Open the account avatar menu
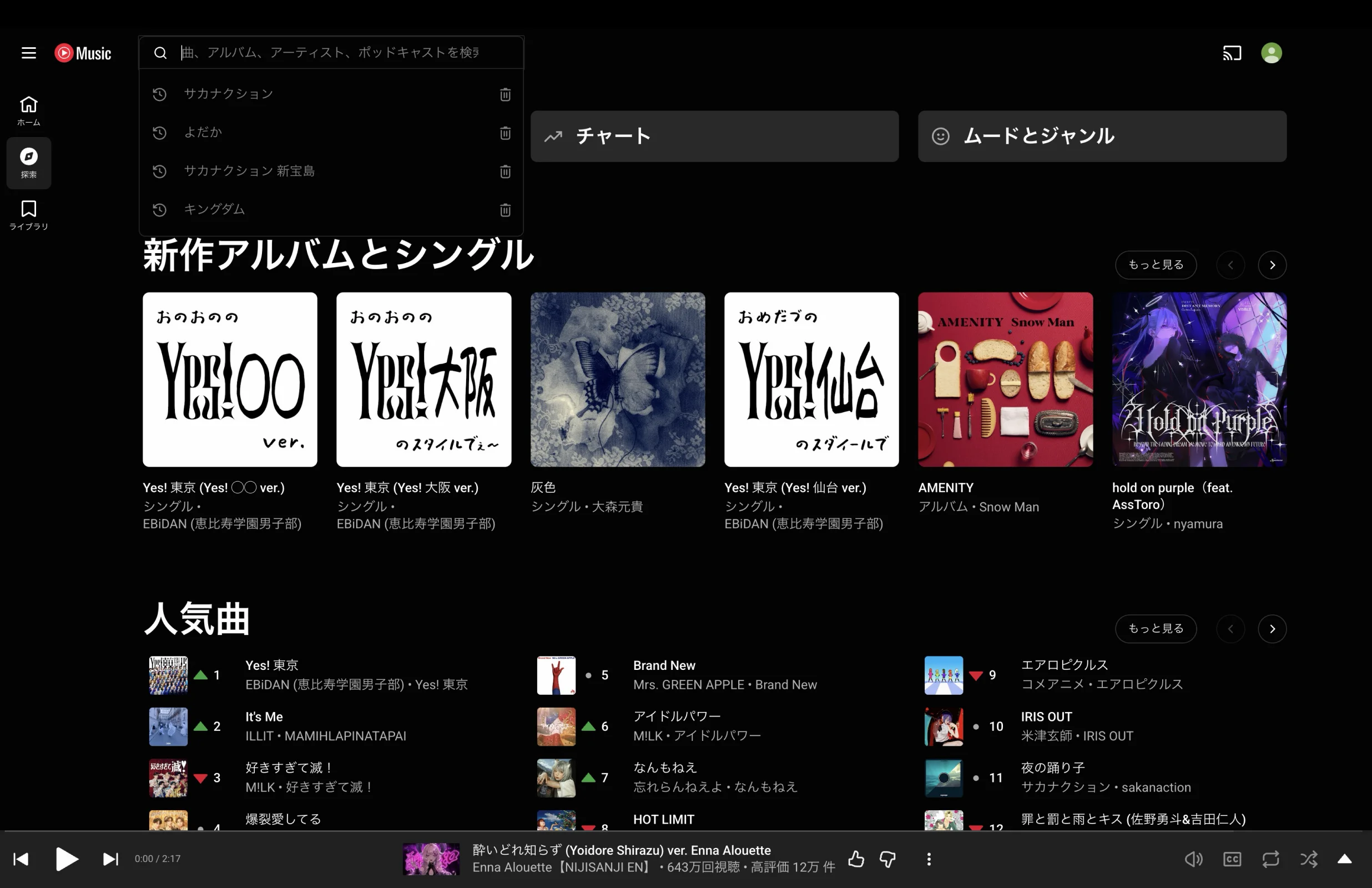This screenshot has height=888, width=1372. point(1271,53)
